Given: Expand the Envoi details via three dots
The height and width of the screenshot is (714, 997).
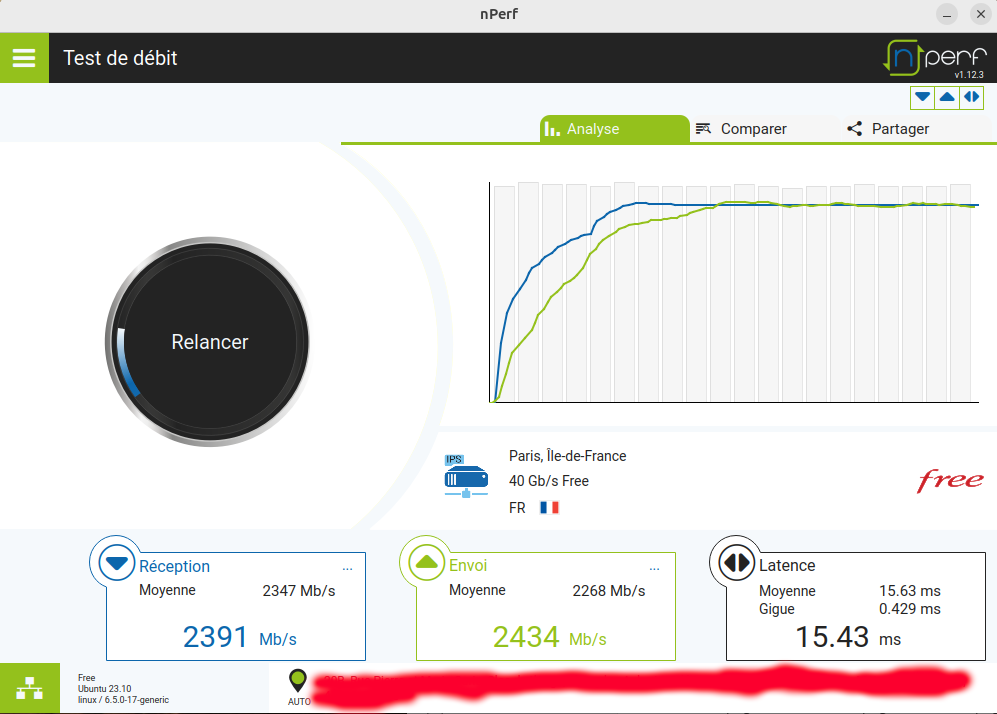Looking at the screenshot, I should pyautogui.click(x=656, y=568).
